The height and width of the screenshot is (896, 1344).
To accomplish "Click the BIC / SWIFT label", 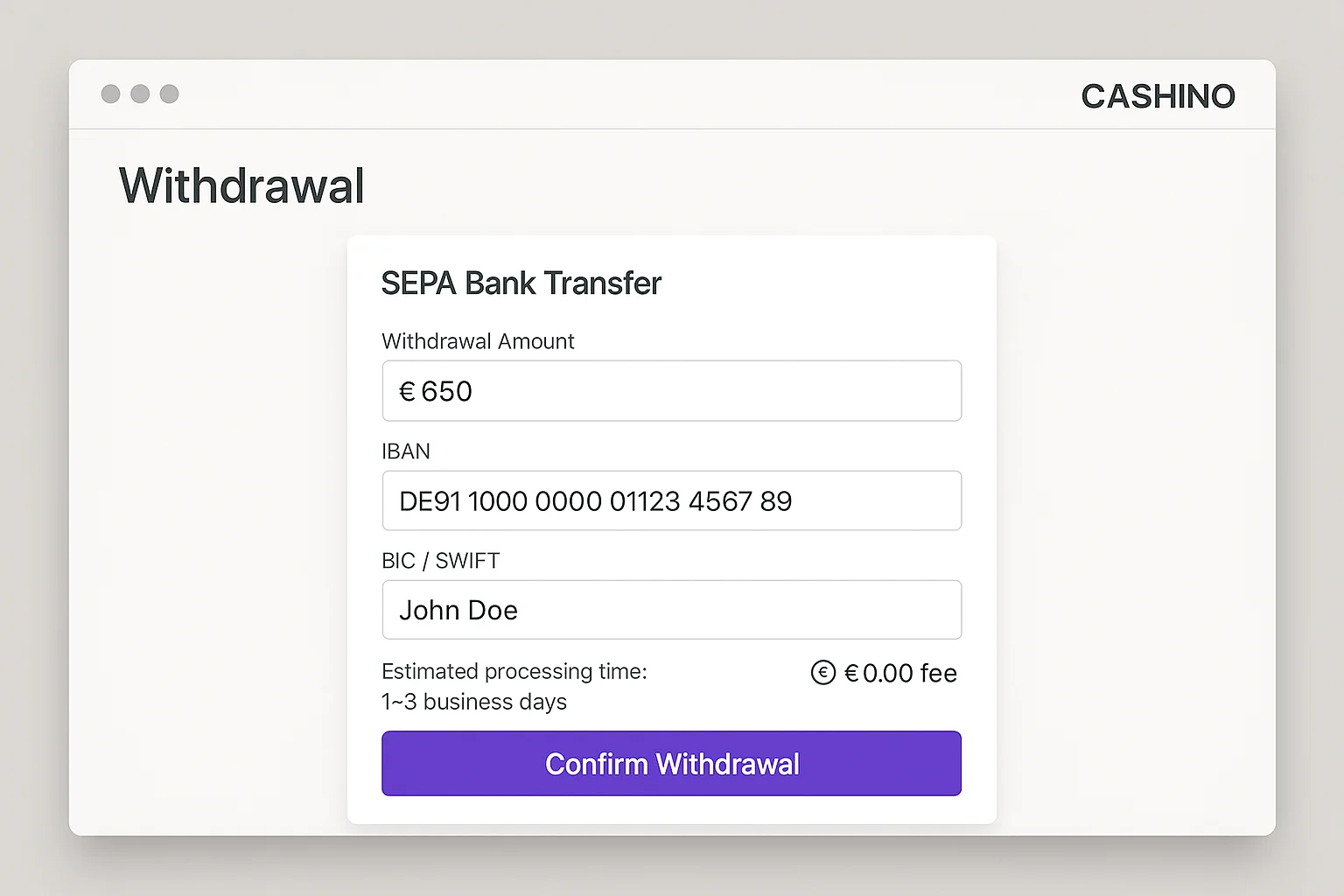I will (441, 561).
